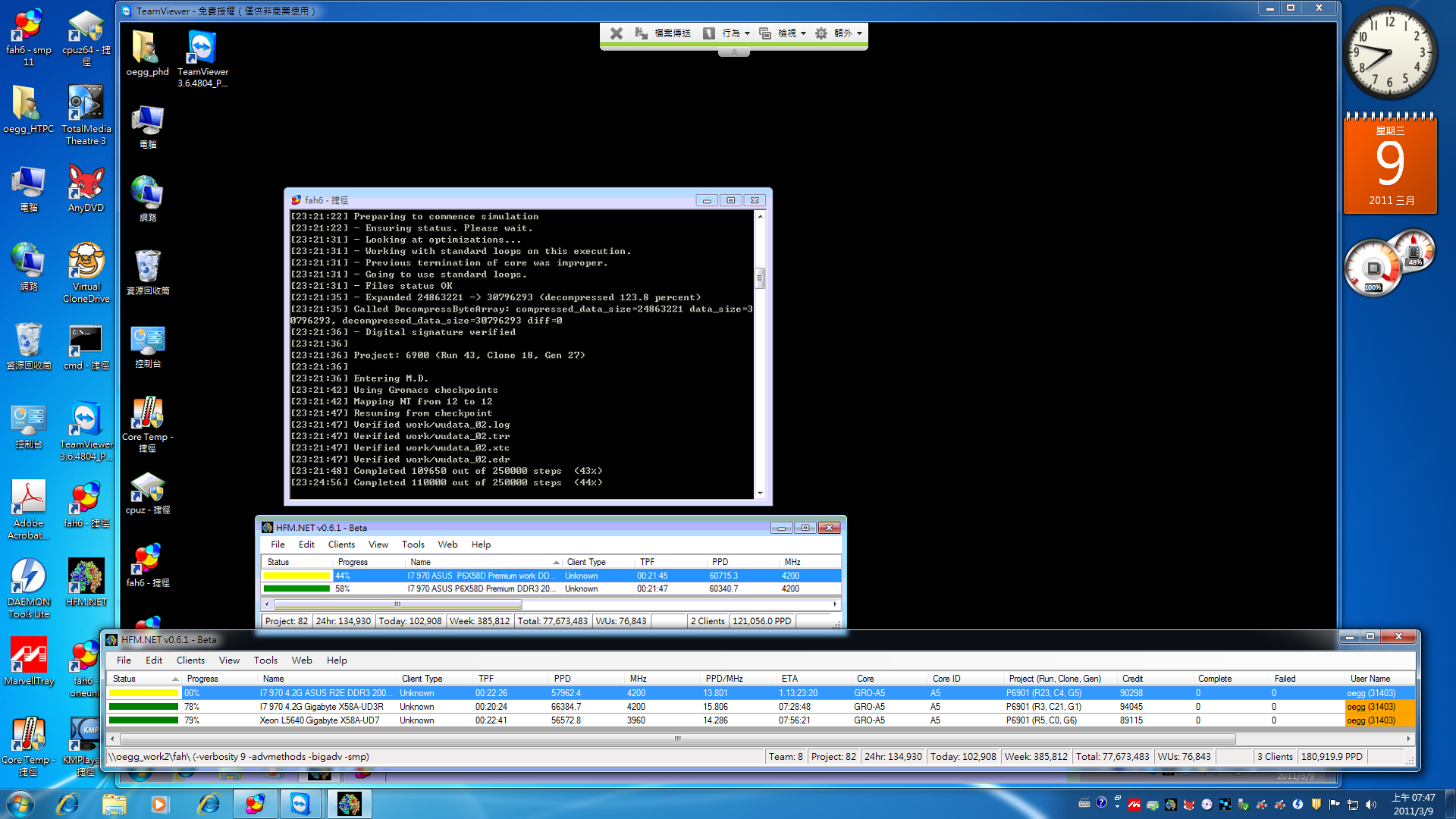This screenshot has height=819, width=1456.
Task: Select the KMPlayer desktop shortcut
Action: (83, 747)
